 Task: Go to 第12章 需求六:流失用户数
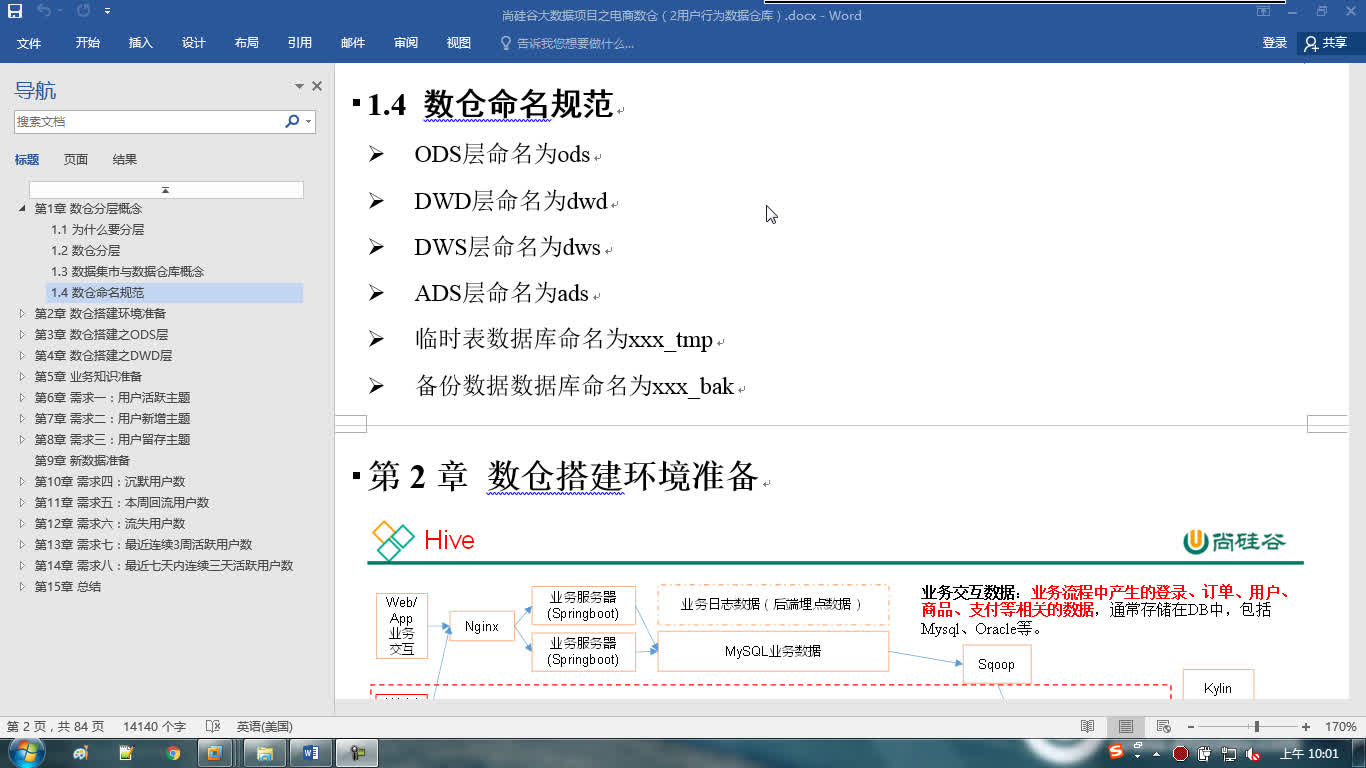point(110,523)
